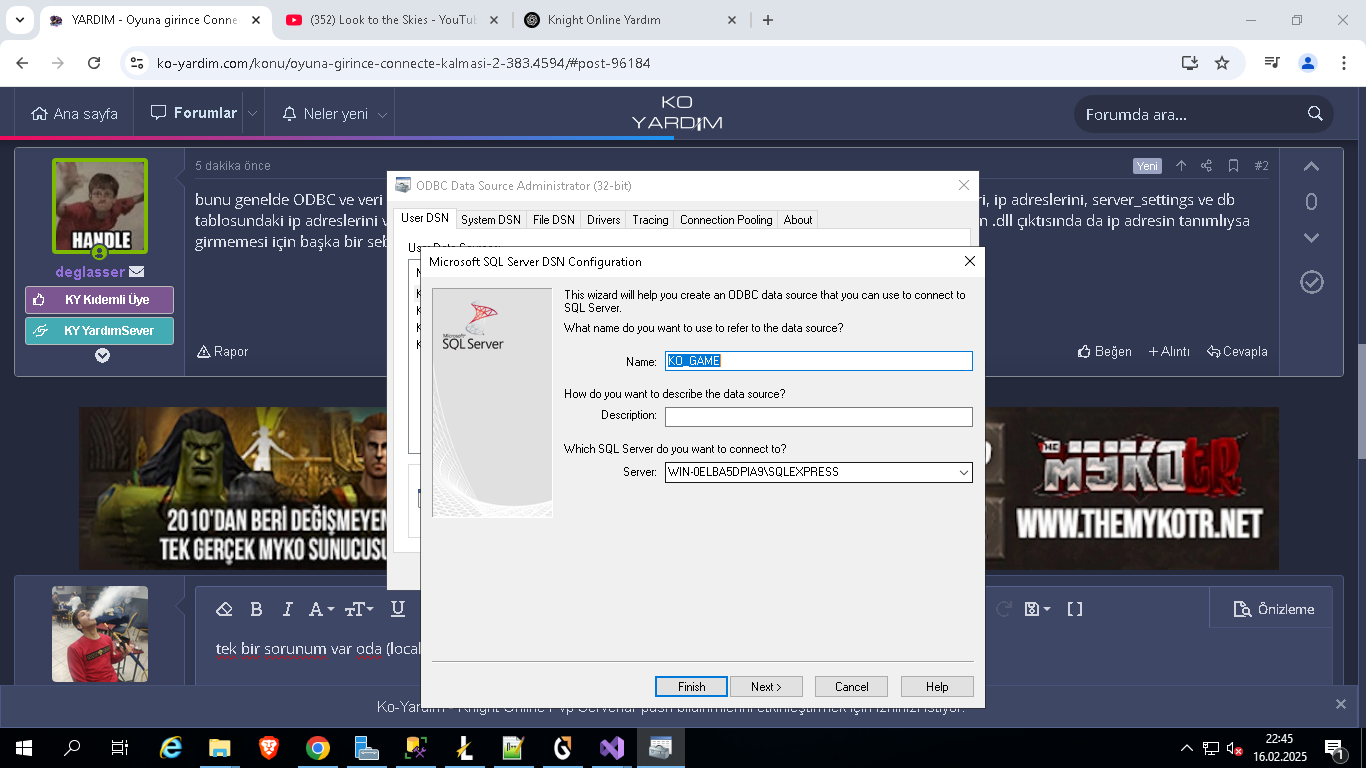Viewport: 1366px width, 768px height.
Task: Bookmark this page with the star icon
Action: click(1222, 63)
